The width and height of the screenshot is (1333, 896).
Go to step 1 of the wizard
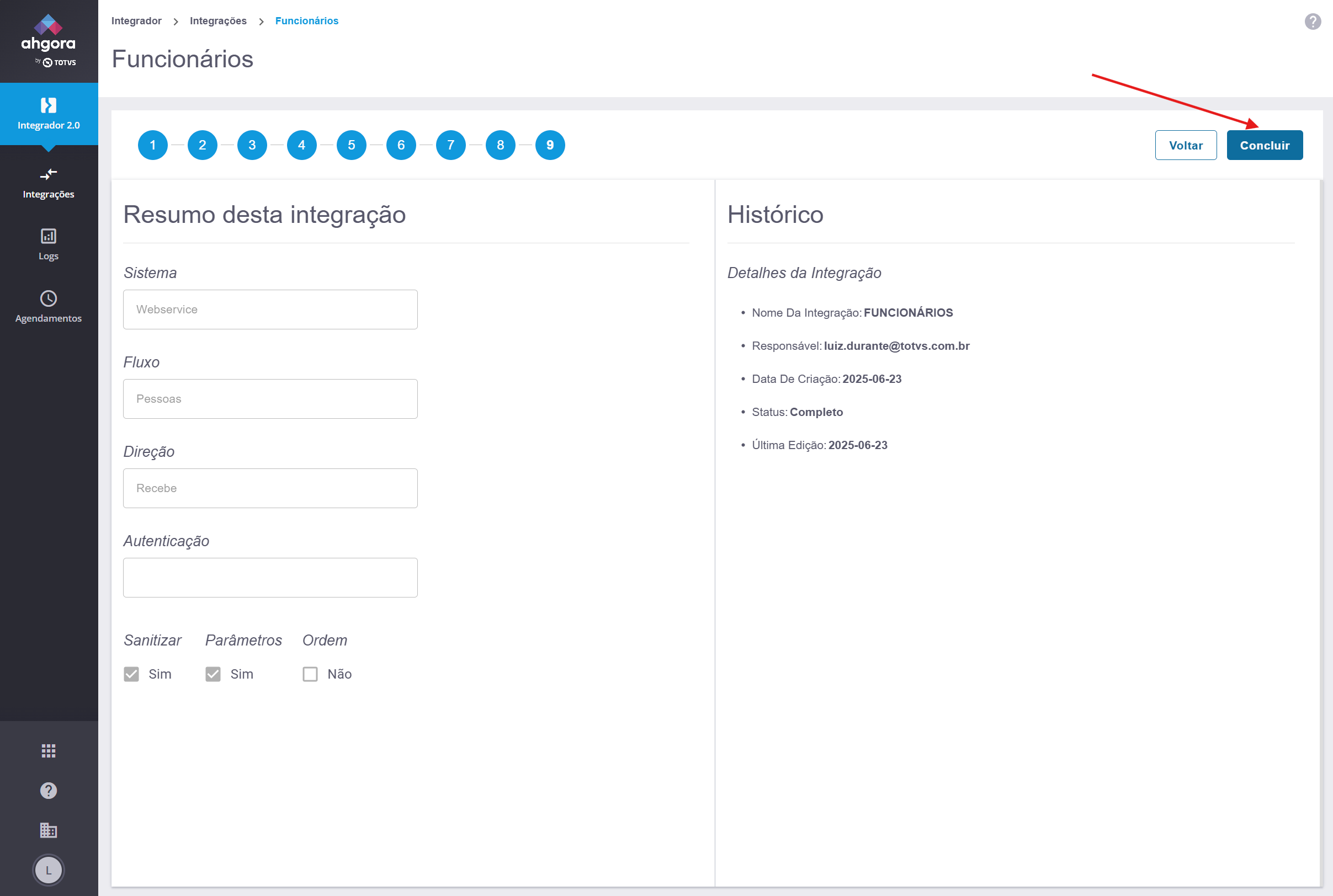coord(153,145)
